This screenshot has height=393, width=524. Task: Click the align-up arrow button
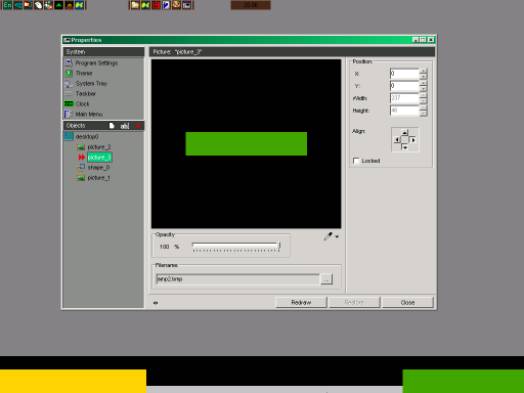(x=405, y=133)
